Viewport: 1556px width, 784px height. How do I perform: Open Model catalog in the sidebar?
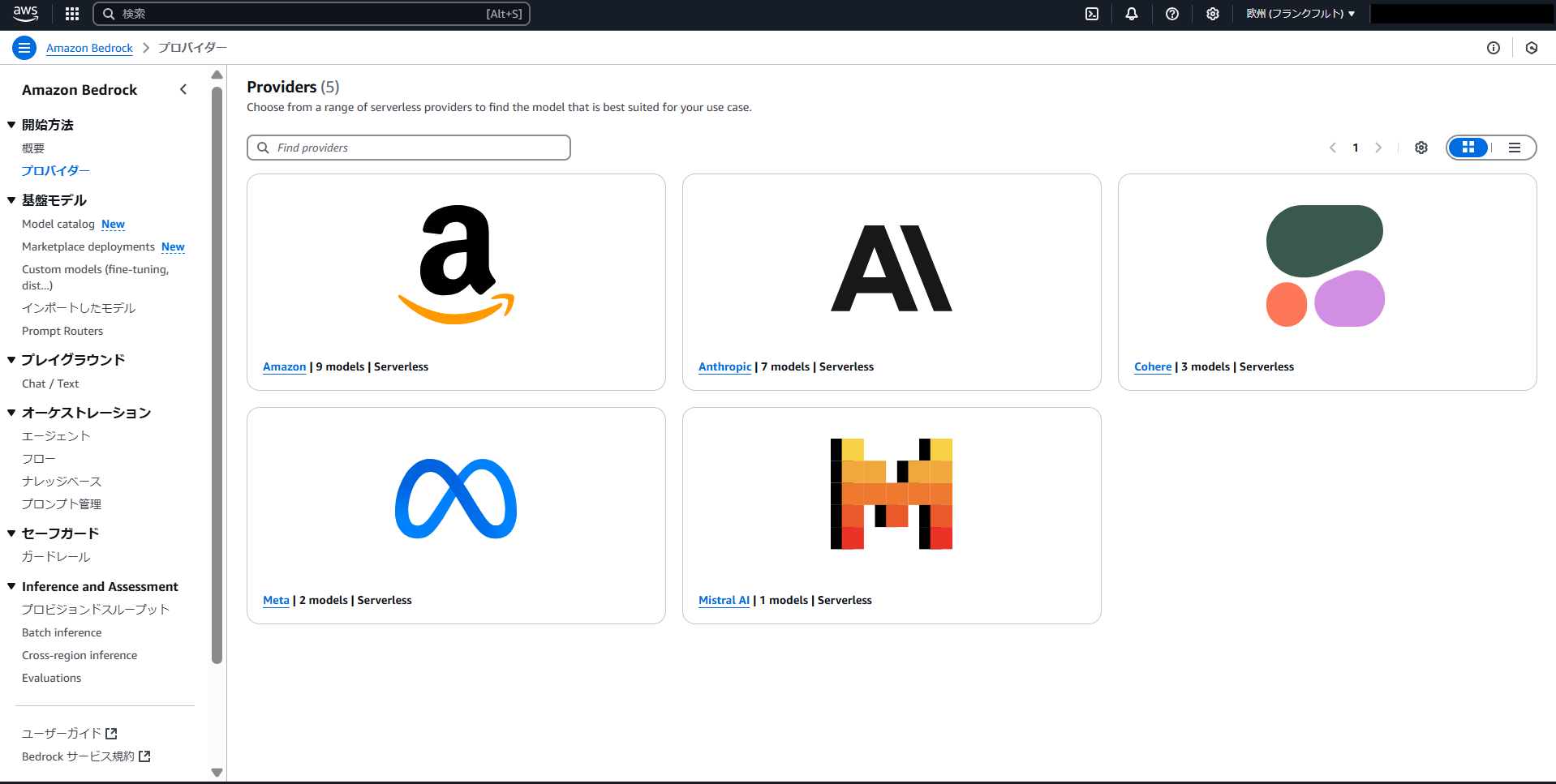click(x=58, y=224)
